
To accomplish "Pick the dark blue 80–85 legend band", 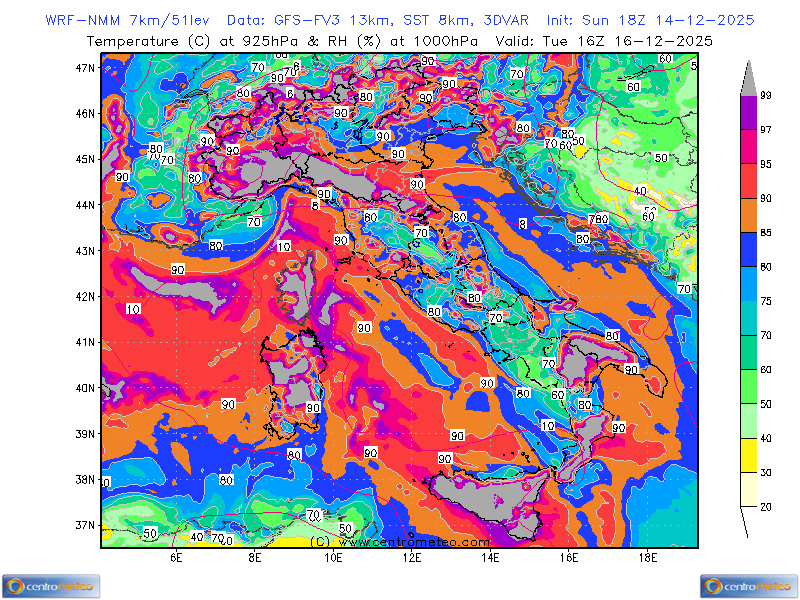I will pos(749,249).
